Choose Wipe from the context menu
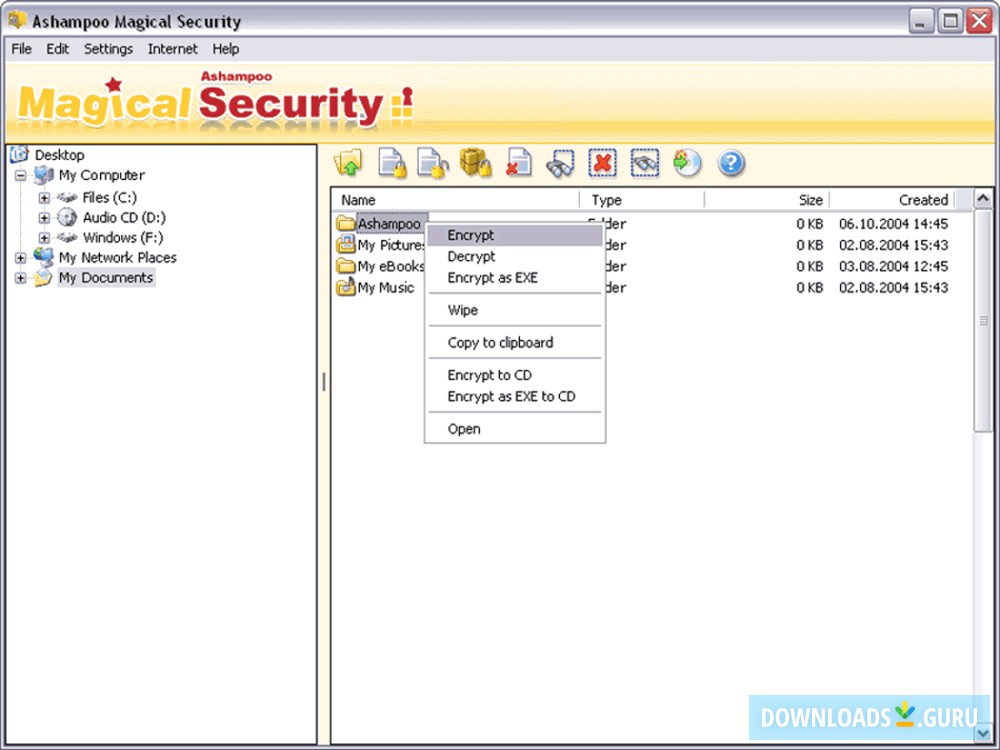Image resolution: width=1000 pixels, height=750 pixels. 515,310
